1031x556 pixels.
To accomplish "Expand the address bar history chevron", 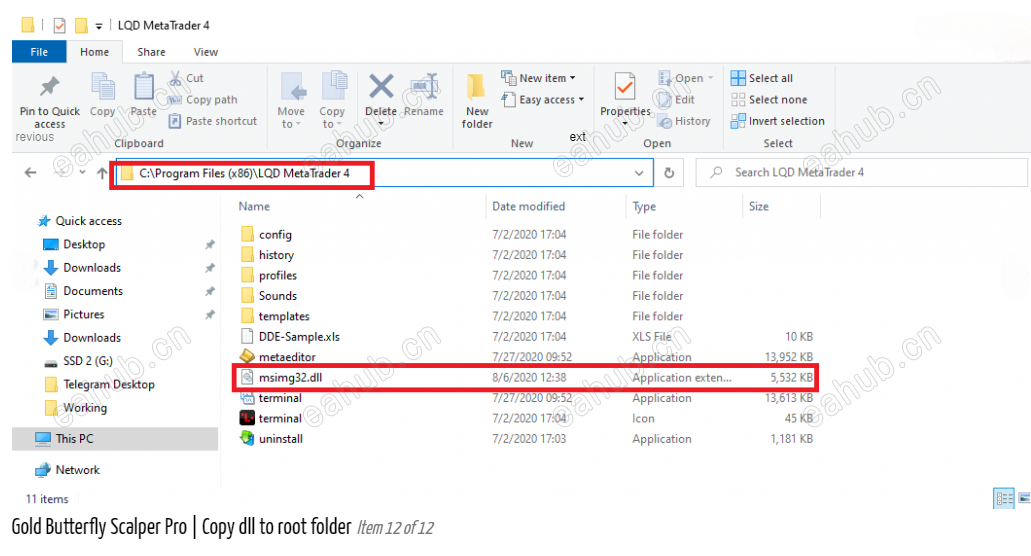I will [639, 173].
